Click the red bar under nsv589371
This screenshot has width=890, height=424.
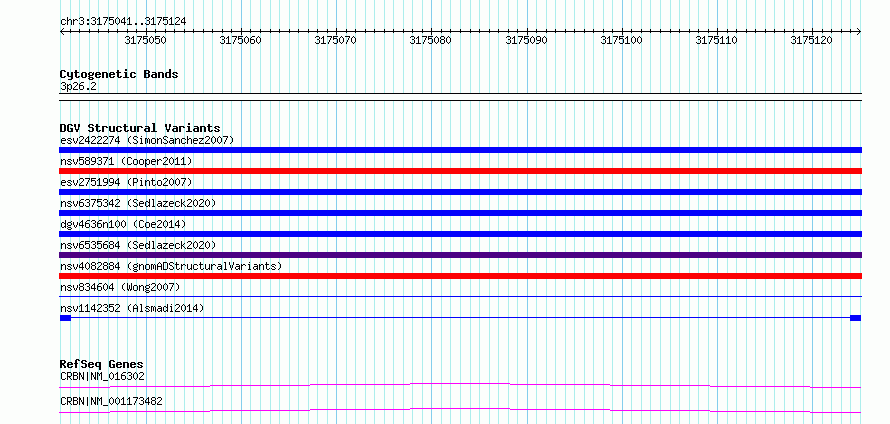[x=460, y=171]
